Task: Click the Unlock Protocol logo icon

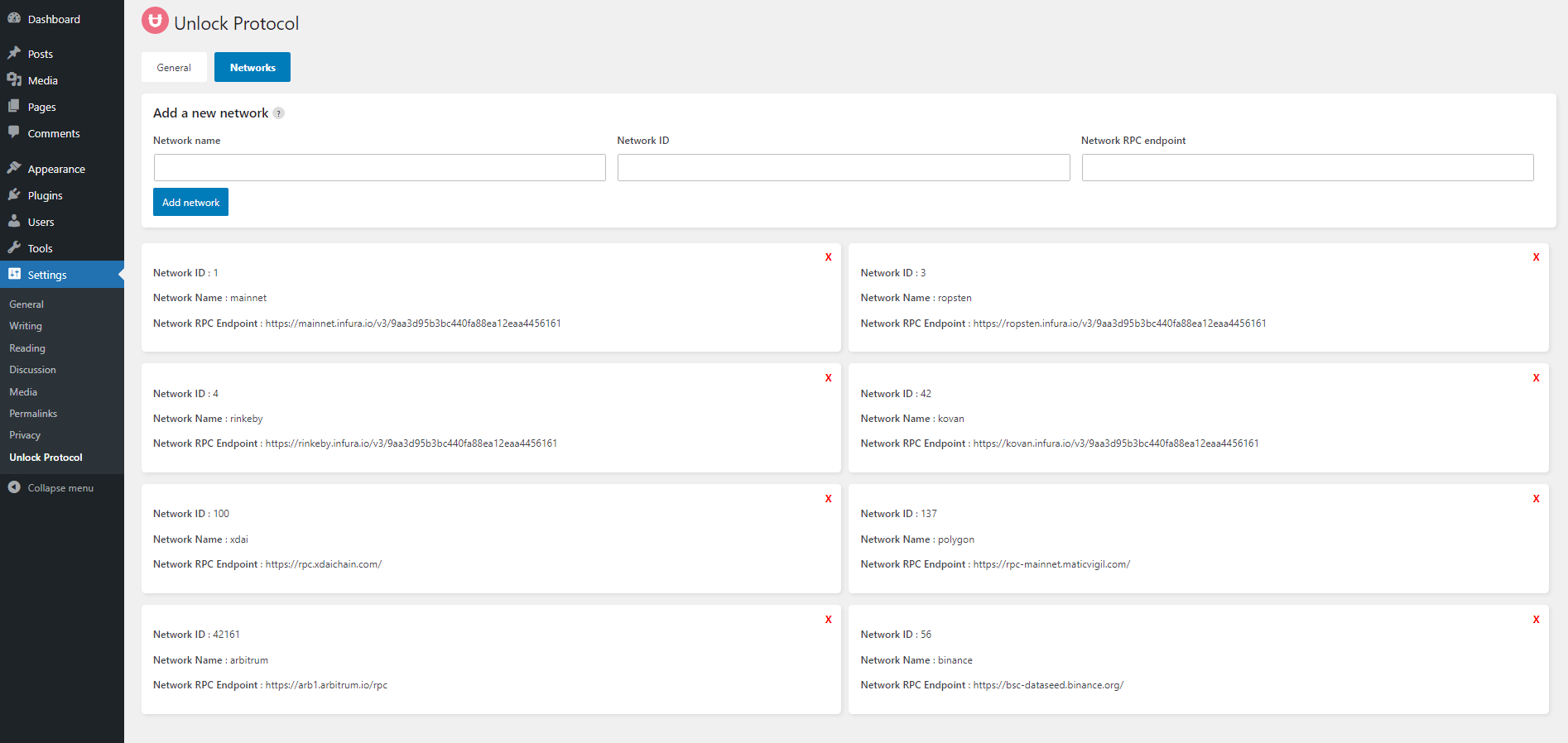Action: (x=155, y=21)
